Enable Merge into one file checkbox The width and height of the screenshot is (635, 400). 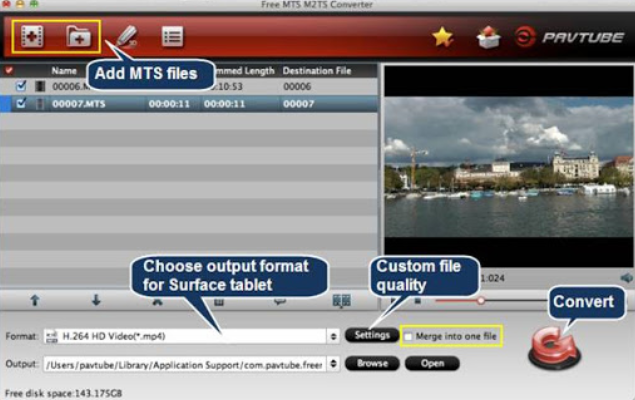409,336
